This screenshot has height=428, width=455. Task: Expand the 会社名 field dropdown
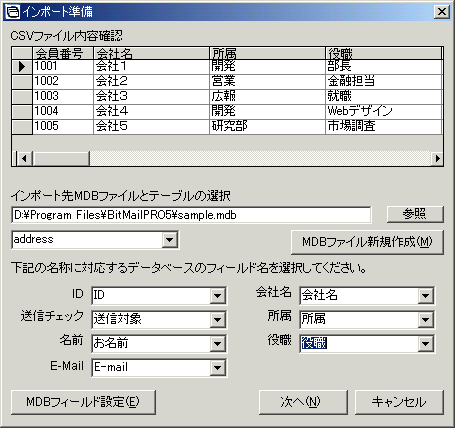point(426,296)
